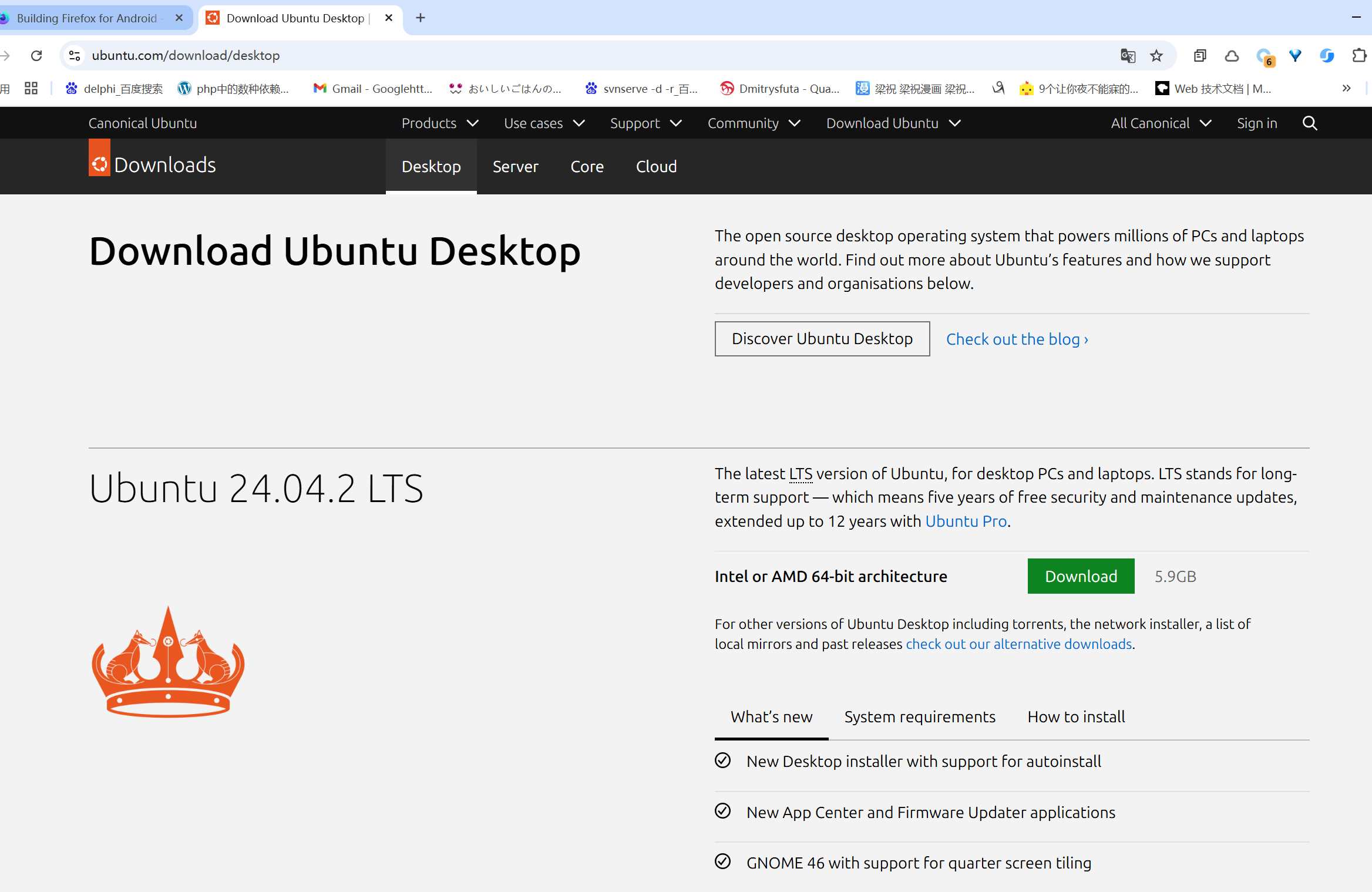This screenshot has height=892, width=1372.
Task: Show more bookmarks with the chevron
Action: [x=1347, y=89]
